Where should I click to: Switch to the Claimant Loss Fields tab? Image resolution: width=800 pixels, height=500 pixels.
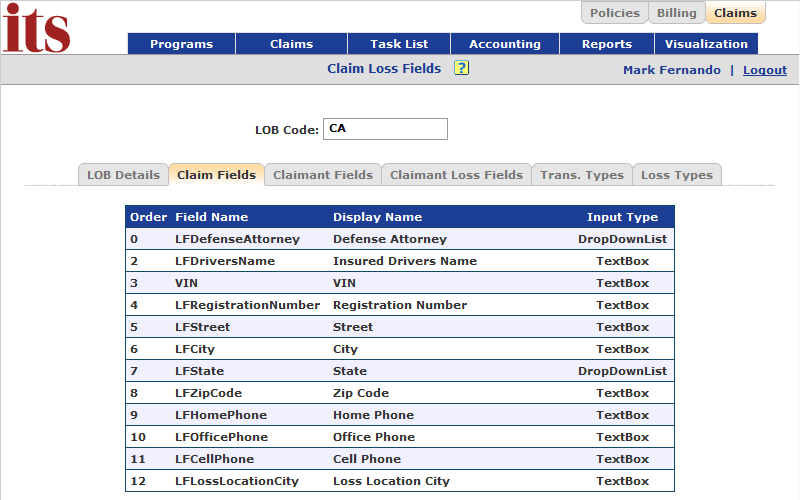point(457,174)
